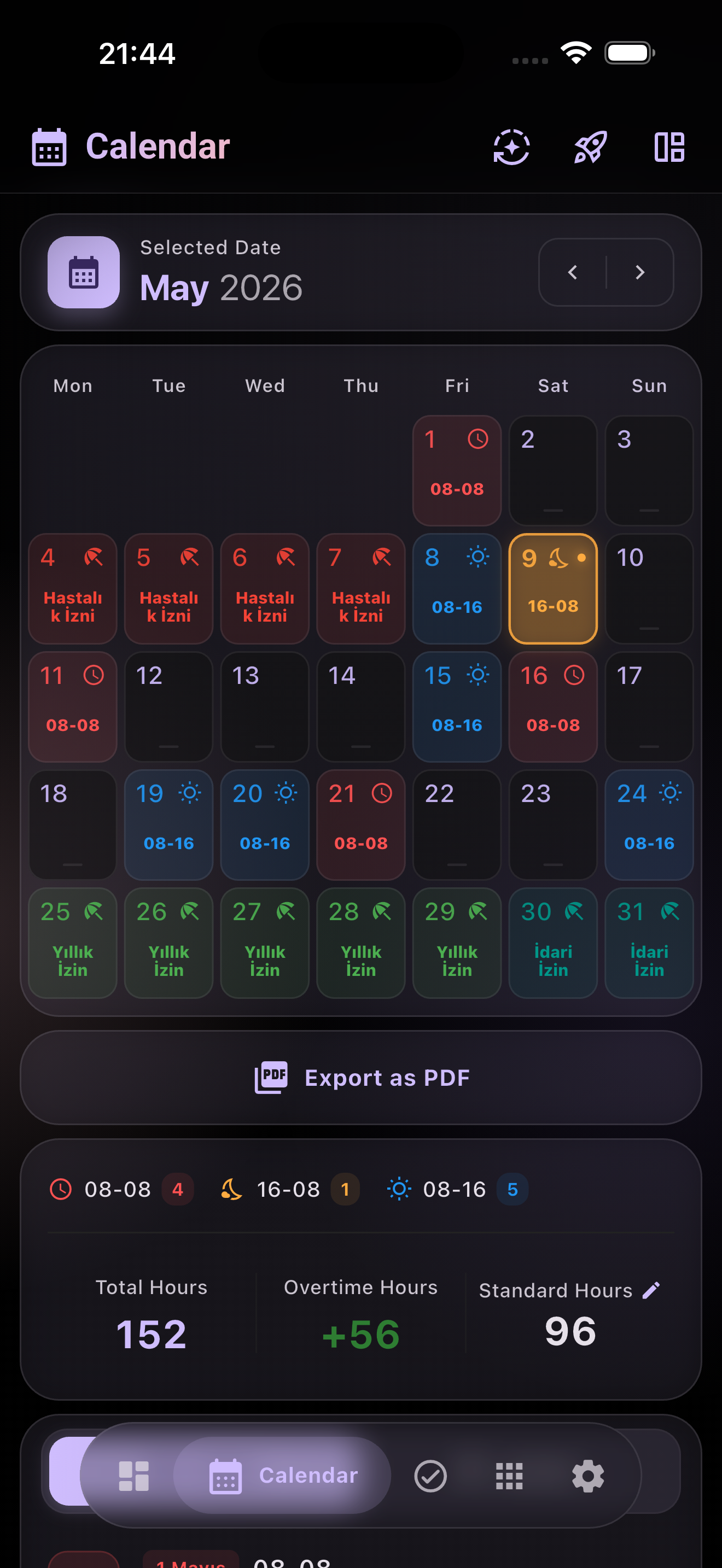Screen dimensions: 722x1568
Task: Tap the pencil icon beside Standard Hours
Action: (x=651, y=1290)
